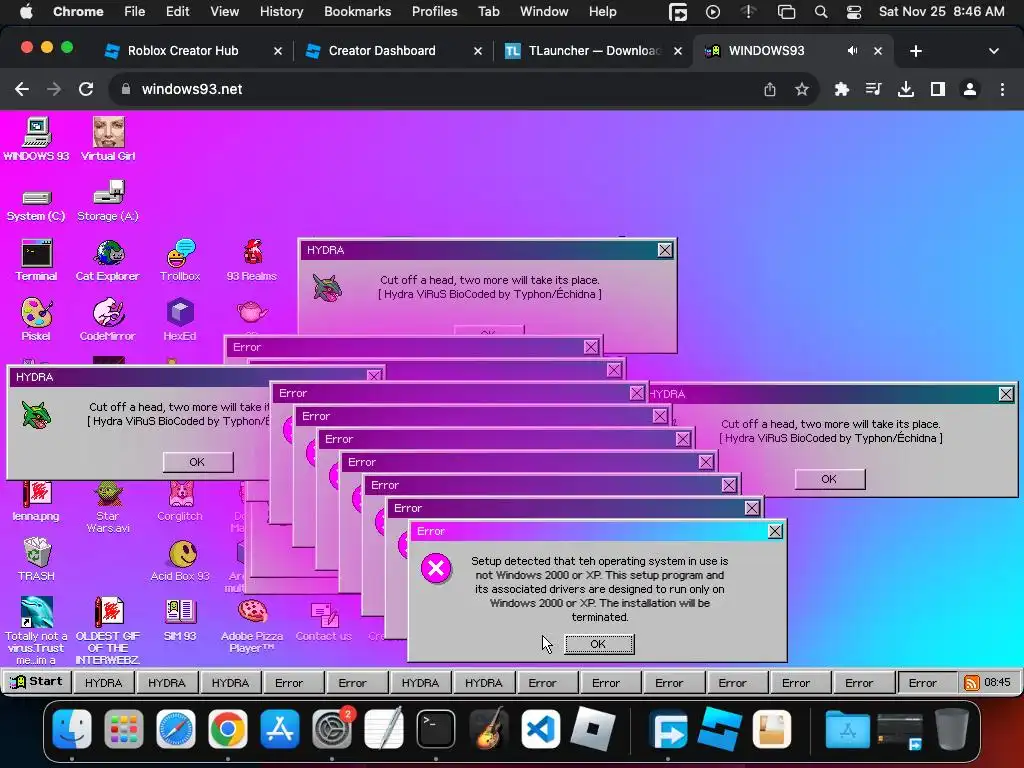This screenshot has width=1024, height=768.
Task: Click OK in the left HYDRA dialog
Action: point(197,462)
